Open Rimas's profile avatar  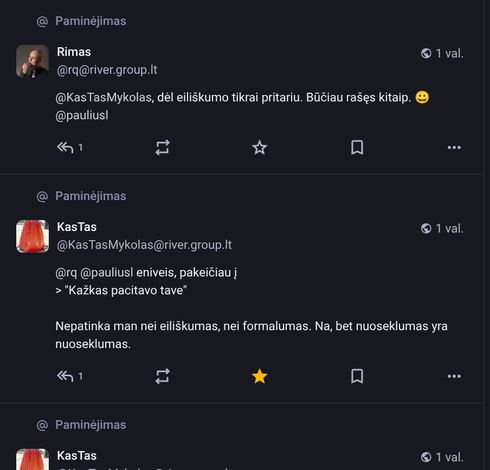(32, 61)
